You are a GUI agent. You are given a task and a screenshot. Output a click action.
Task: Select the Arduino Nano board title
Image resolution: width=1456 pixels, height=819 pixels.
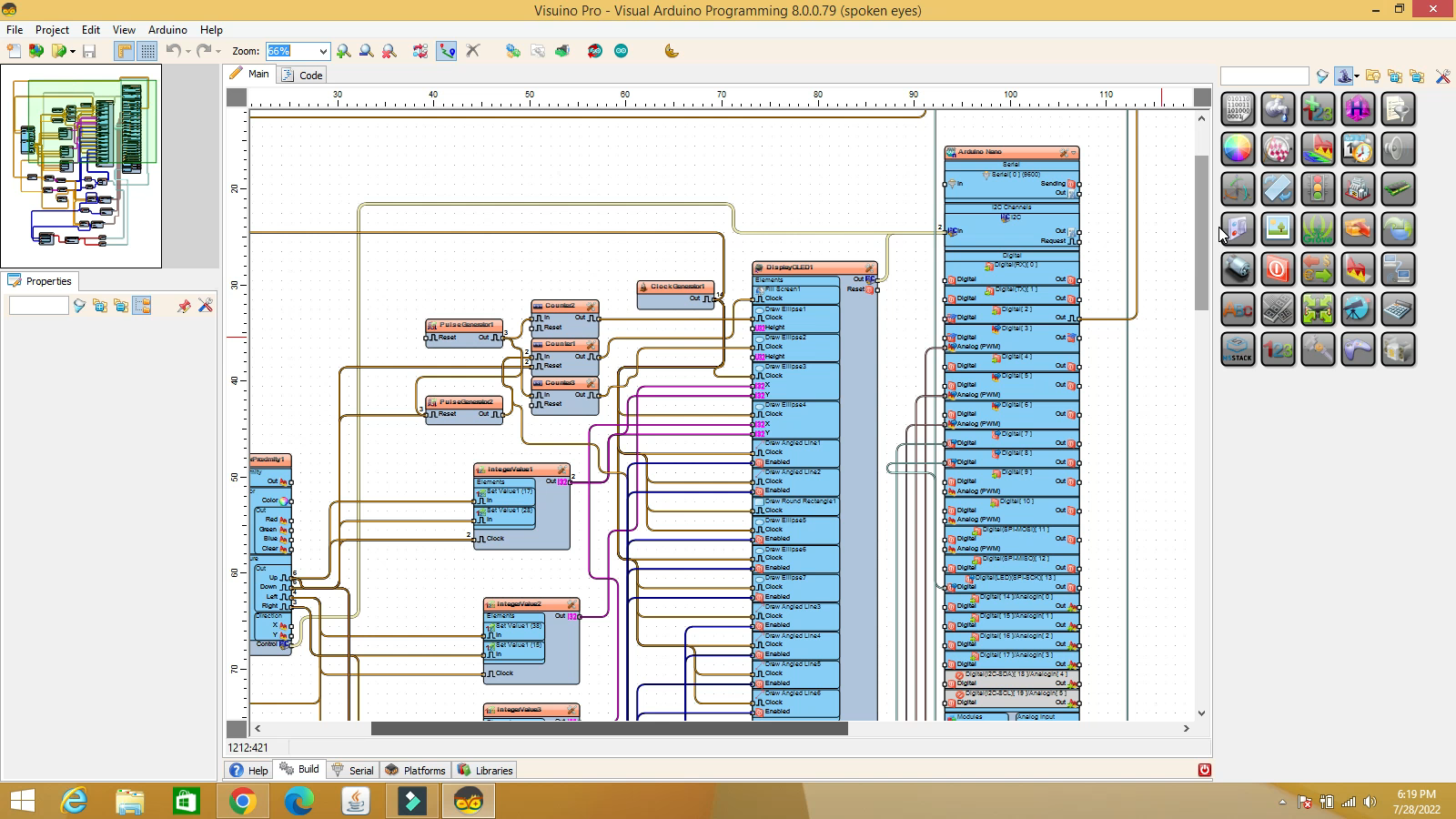coord(979,152)
